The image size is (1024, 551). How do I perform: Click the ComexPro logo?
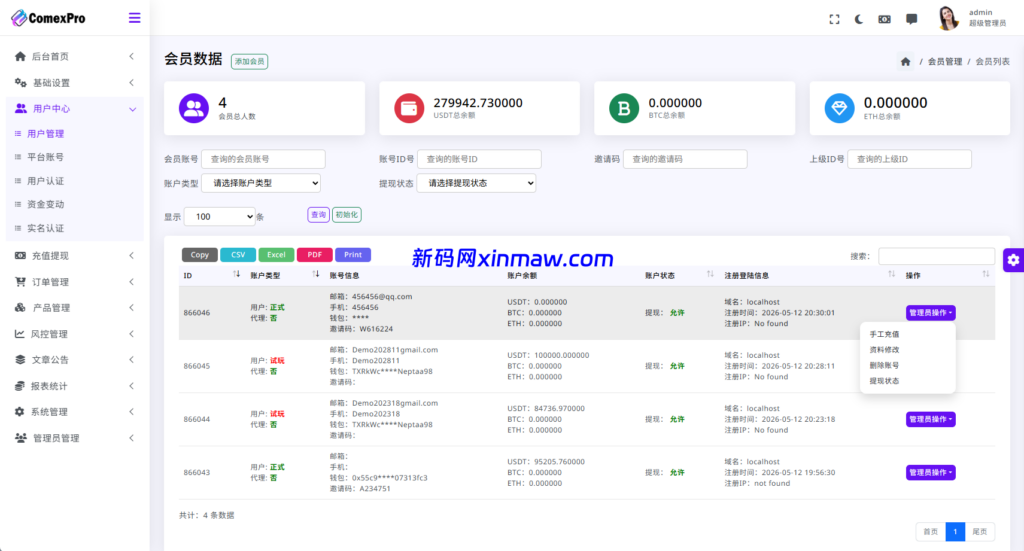(x=48, y=18)
